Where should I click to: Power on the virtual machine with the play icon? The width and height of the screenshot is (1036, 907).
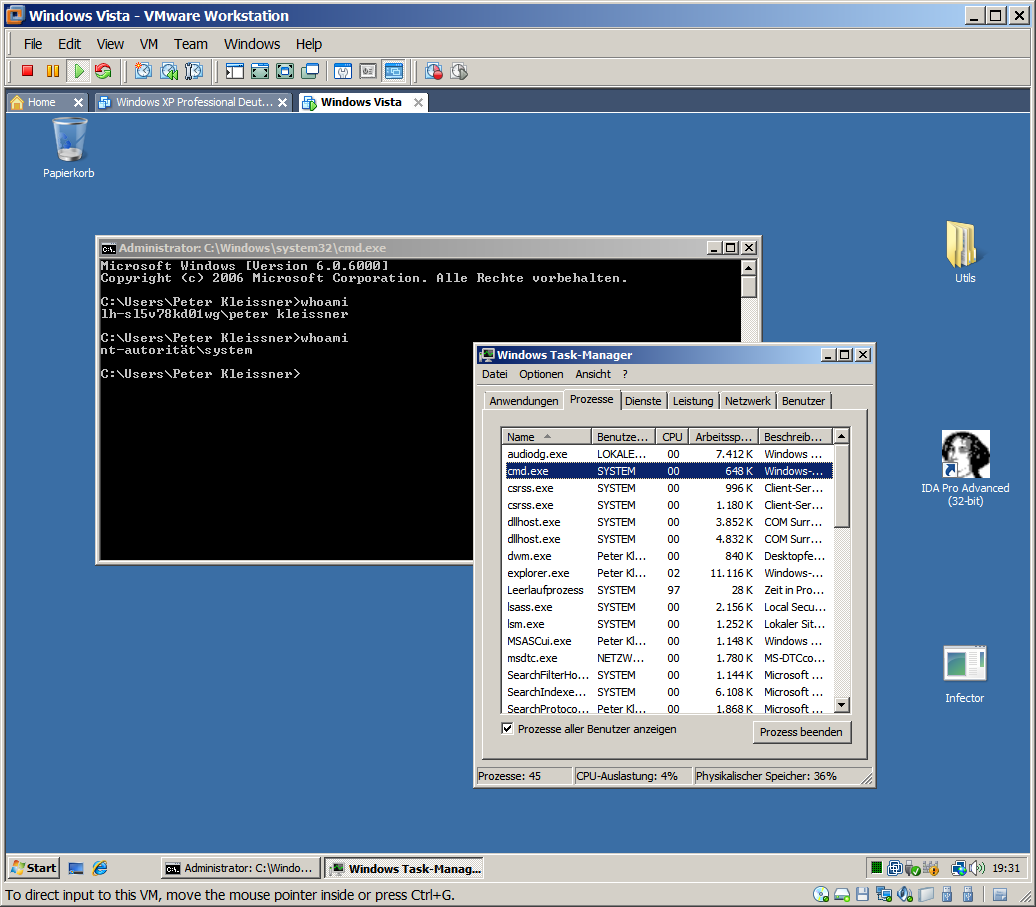click(79, 71)
